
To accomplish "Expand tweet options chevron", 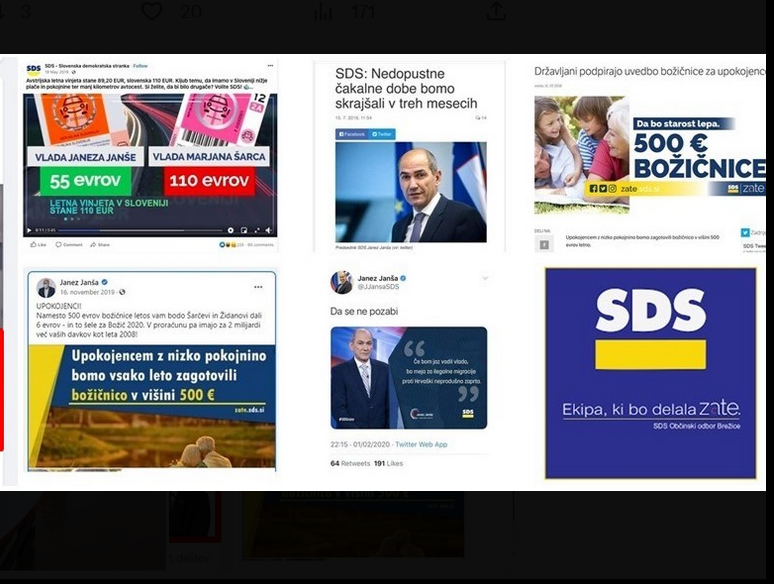I will click(x=485, y=278).
